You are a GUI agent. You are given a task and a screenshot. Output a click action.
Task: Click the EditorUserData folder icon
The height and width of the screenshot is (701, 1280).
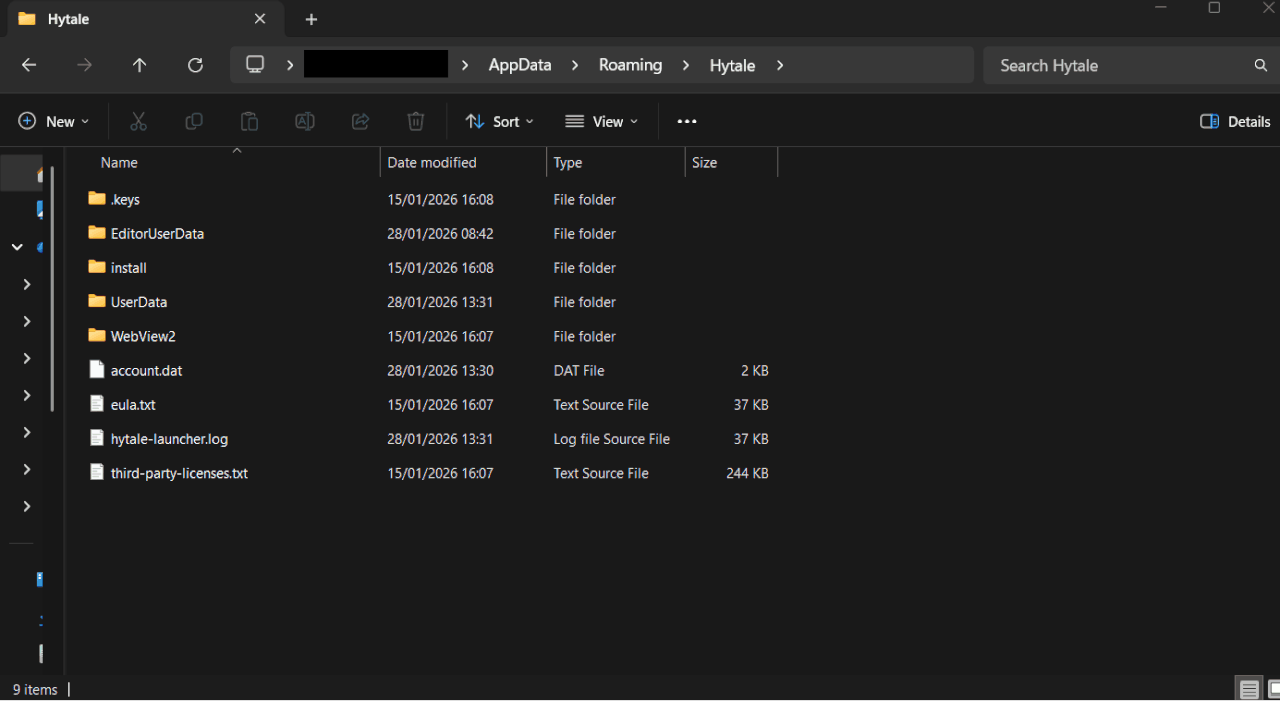click(97, 233)
